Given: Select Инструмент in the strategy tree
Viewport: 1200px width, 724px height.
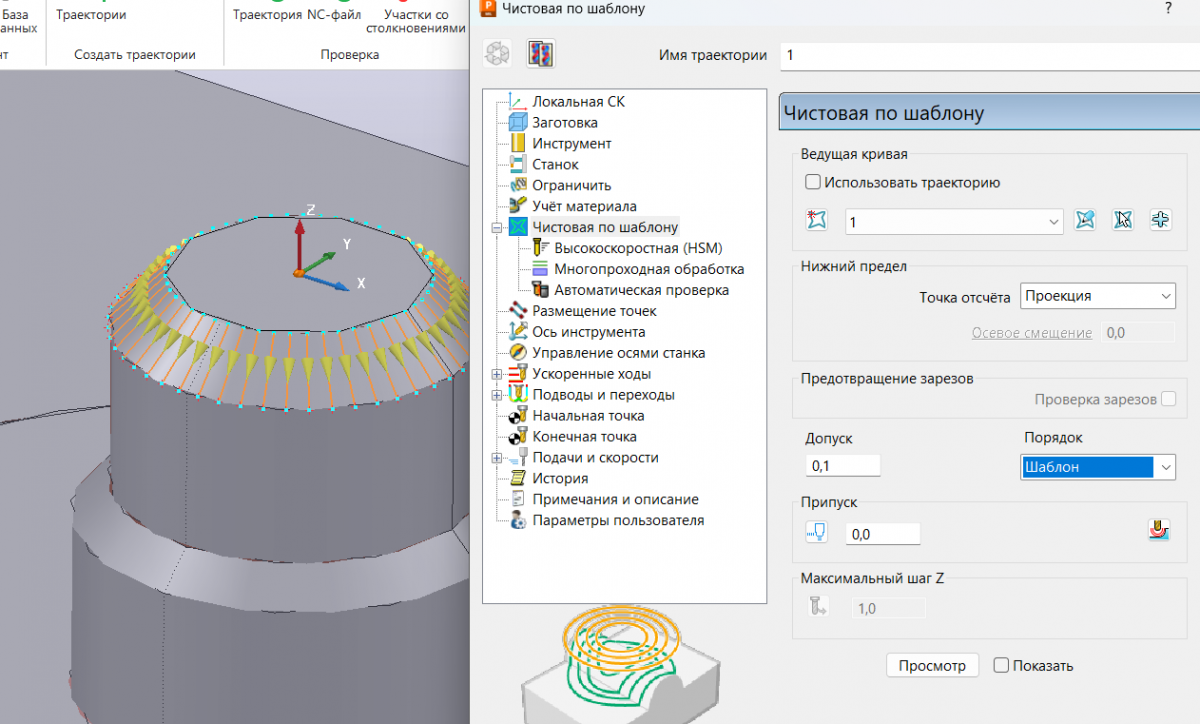Looking at the screenshot, I should point(571,144).
